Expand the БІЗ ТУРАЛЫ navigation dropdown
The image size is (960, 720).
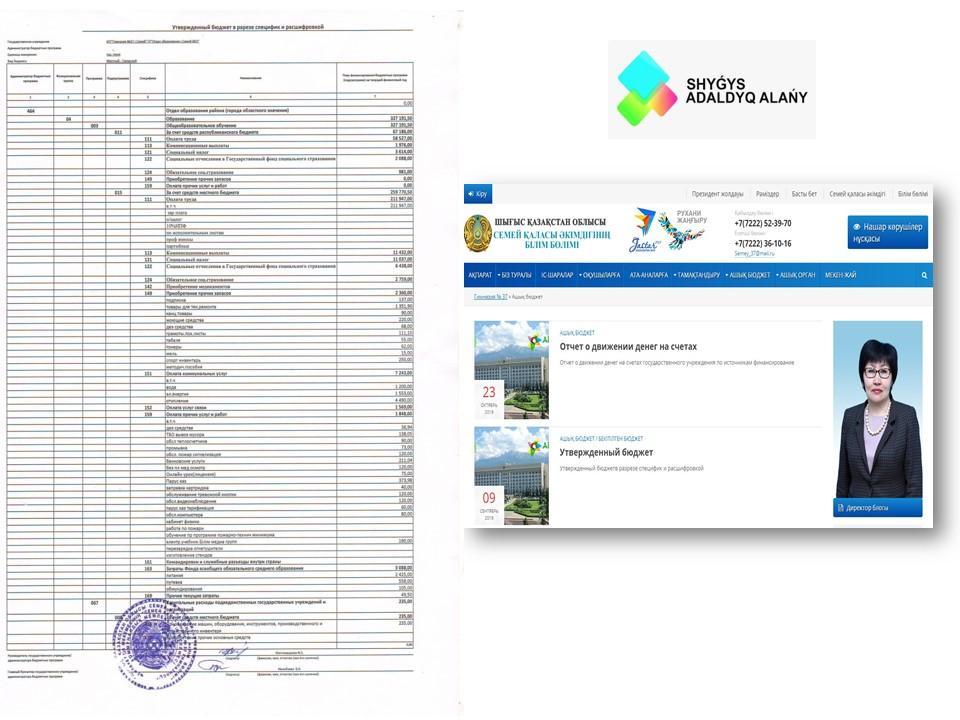[514, 276]
